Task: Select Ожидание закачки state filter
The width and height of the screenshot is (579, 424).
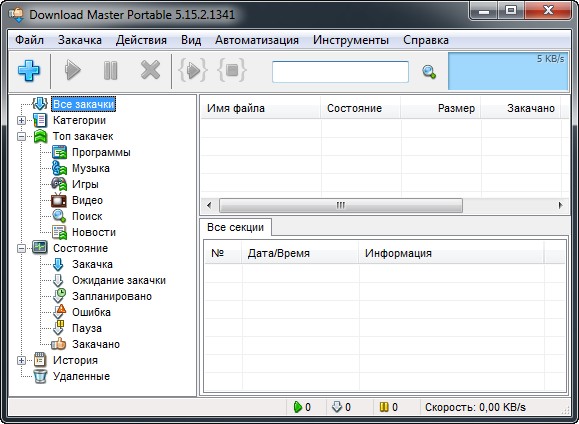Action: pyautogui.click(x=119, y=280)
